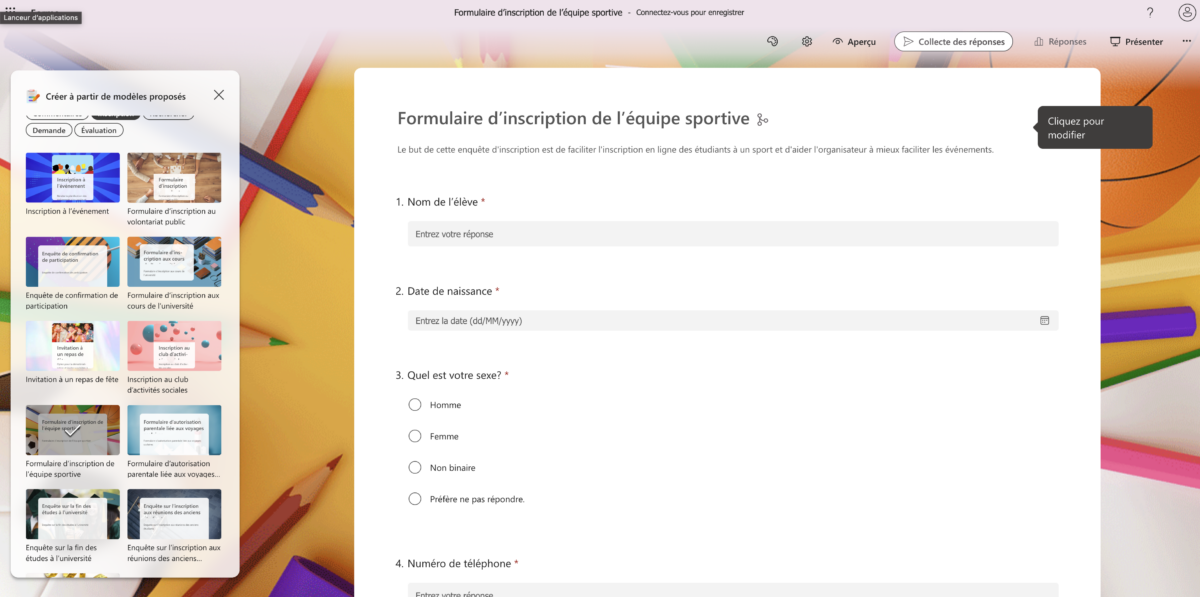The height and width of the screenshot is (597, 1200).
Task: Choose Préfère ne pas répondre option
Action: click(414, 498)
